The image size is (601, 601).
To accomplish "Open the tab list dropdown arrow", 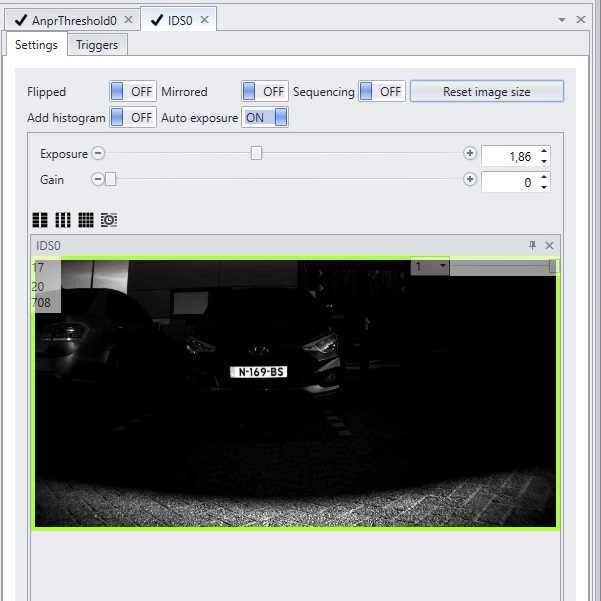I will pyautogui.click(x=562, y=20).
